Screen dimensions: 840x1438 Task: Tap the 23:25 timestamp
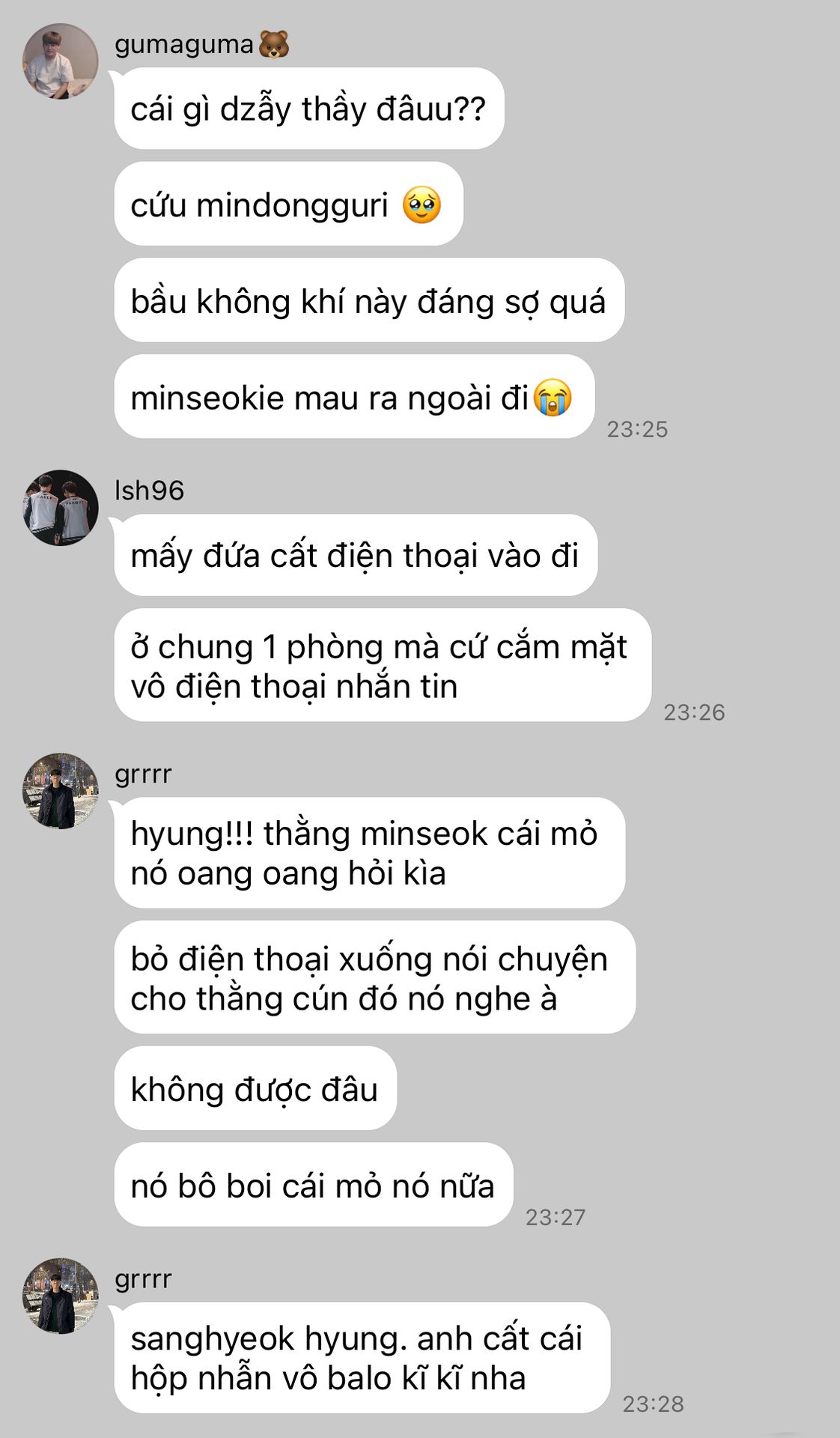[x=637, y=429]
